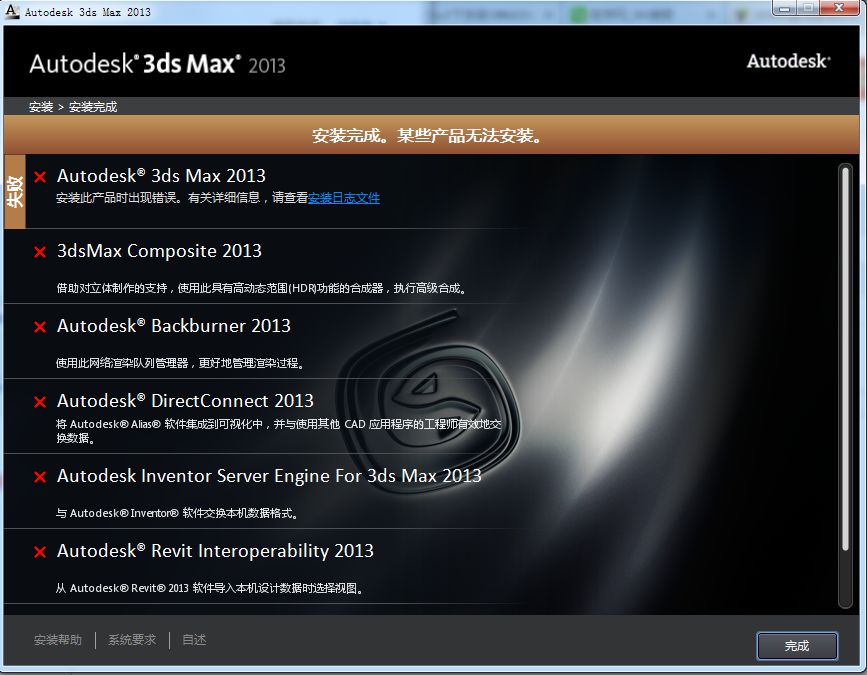Open the 安装日志文件 install log link
This screenshot has width=867, height=675.
(343, 198)
